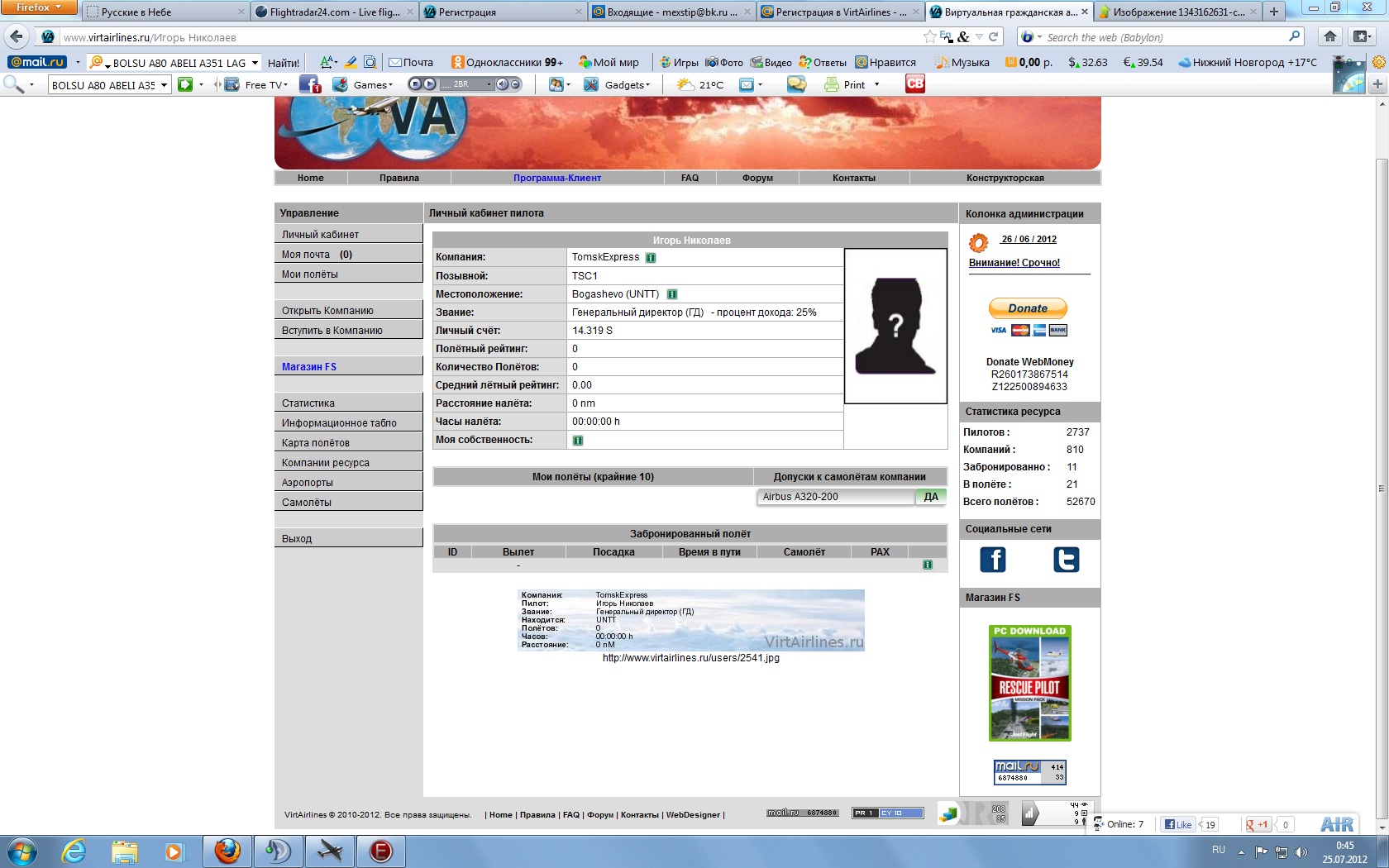
Task: Open Odnoklassniki from the Mail.ru toolbar
Action: pos(507,62)
